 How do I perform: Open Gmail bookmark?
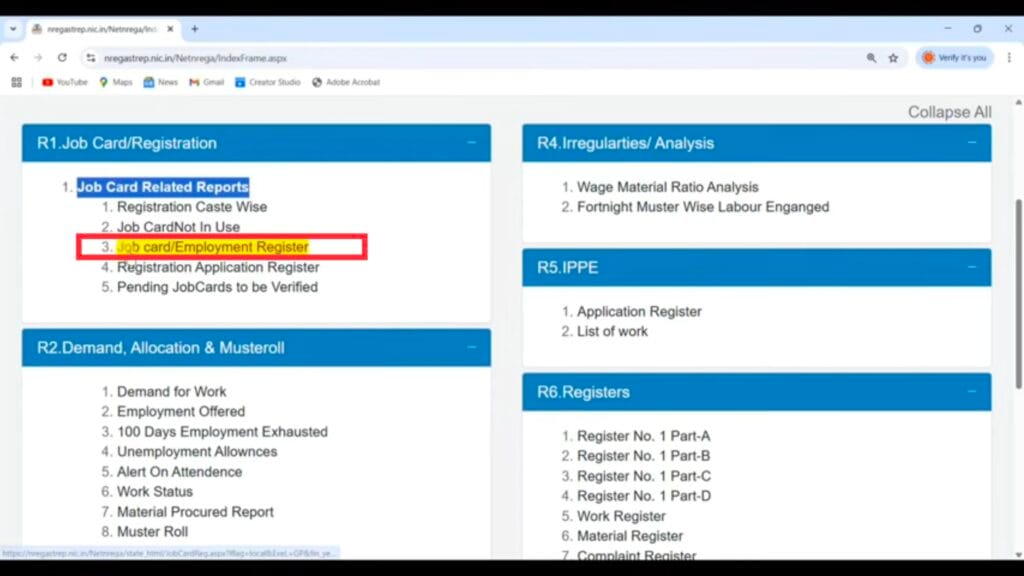point(206,82)
